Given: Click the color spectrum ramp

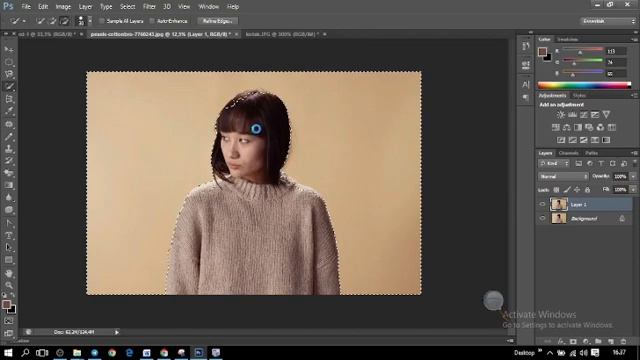Looking at the screenshot, I should [x=584, y=85].
